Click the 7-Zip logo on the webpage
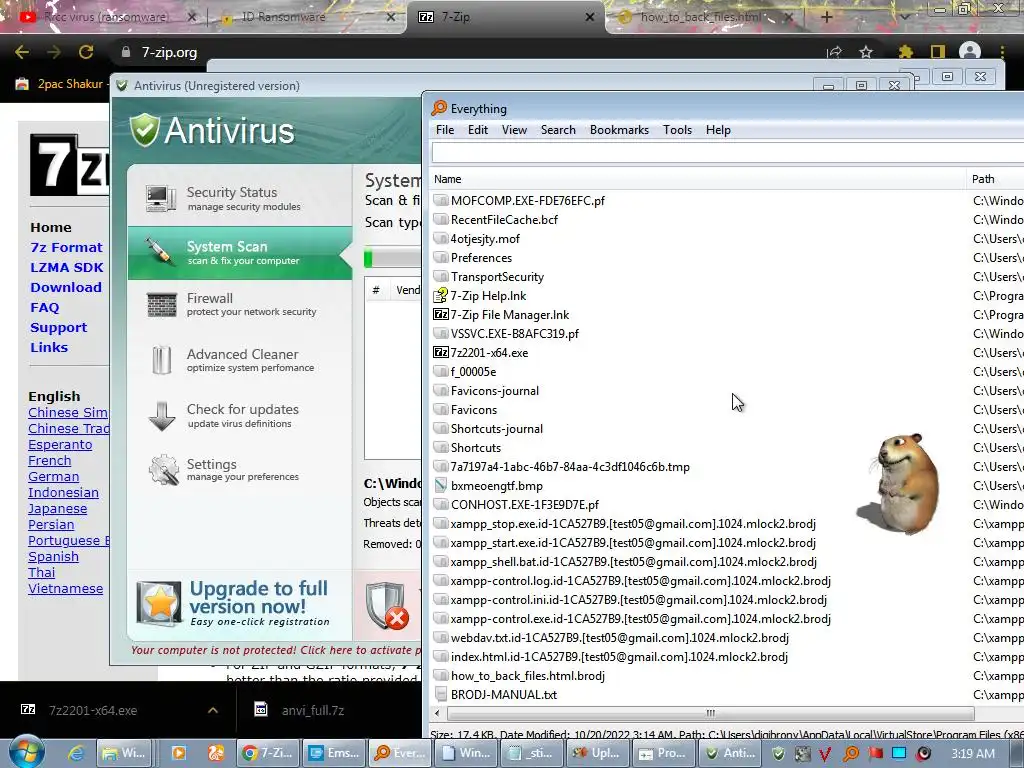The width and height of the screenshot is (1024, 768). tap(69, 165)
